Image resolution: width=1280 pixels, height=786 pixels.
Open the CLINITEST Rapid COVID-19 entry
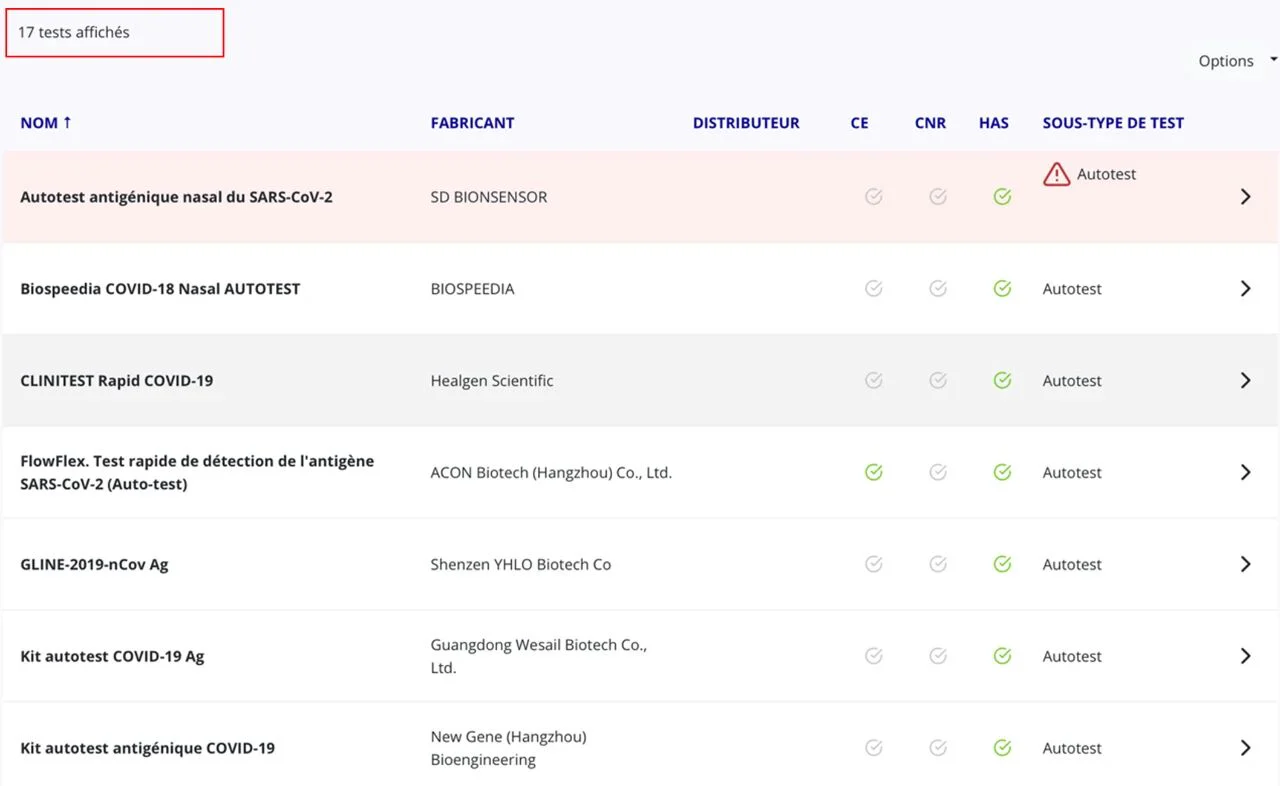click(117, 381)
